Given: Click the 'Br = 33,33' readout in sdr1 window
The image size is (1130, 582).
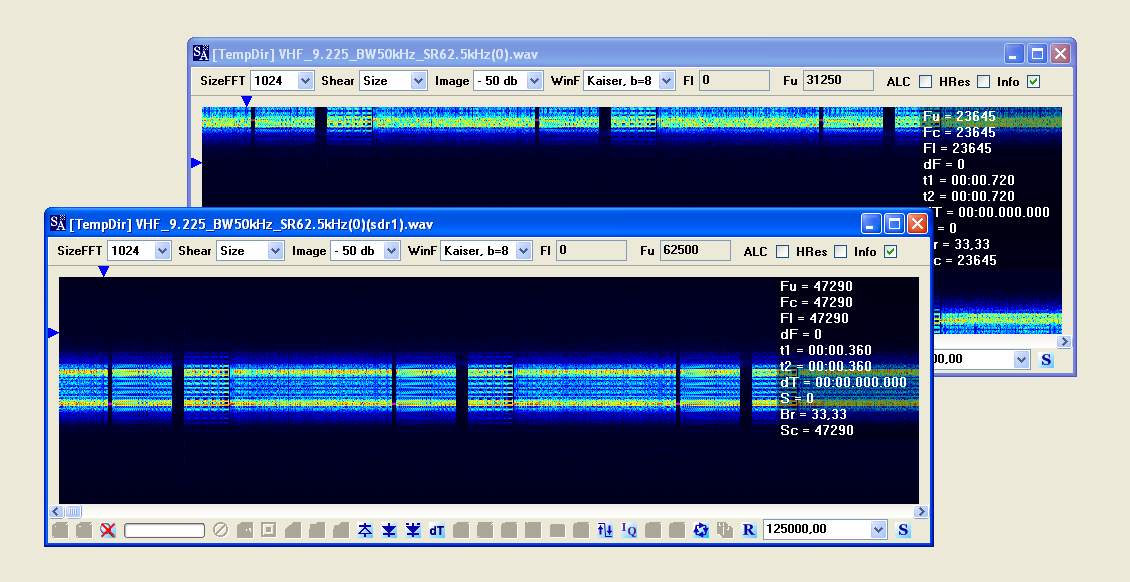Looking at the screenshot, I should coord(813,415).
